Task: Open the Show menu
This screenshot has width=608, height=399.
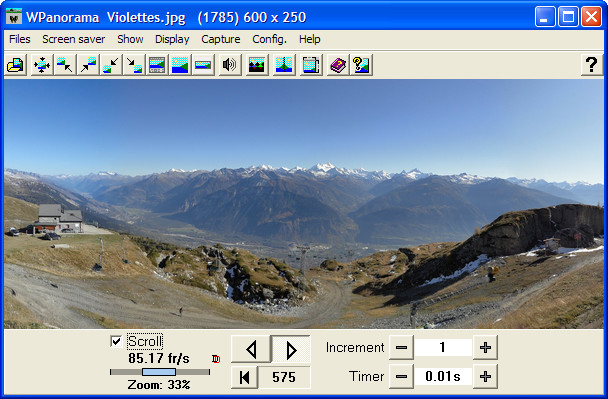Action: (130, 39)
